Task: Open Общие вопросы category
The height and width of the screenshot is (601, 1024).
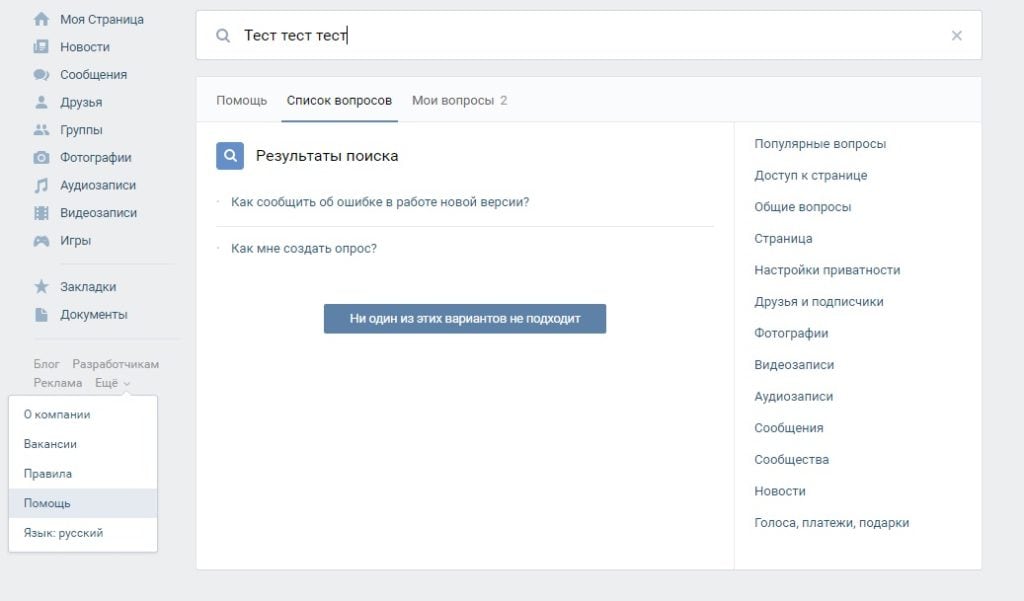Action: coord(803,207)
